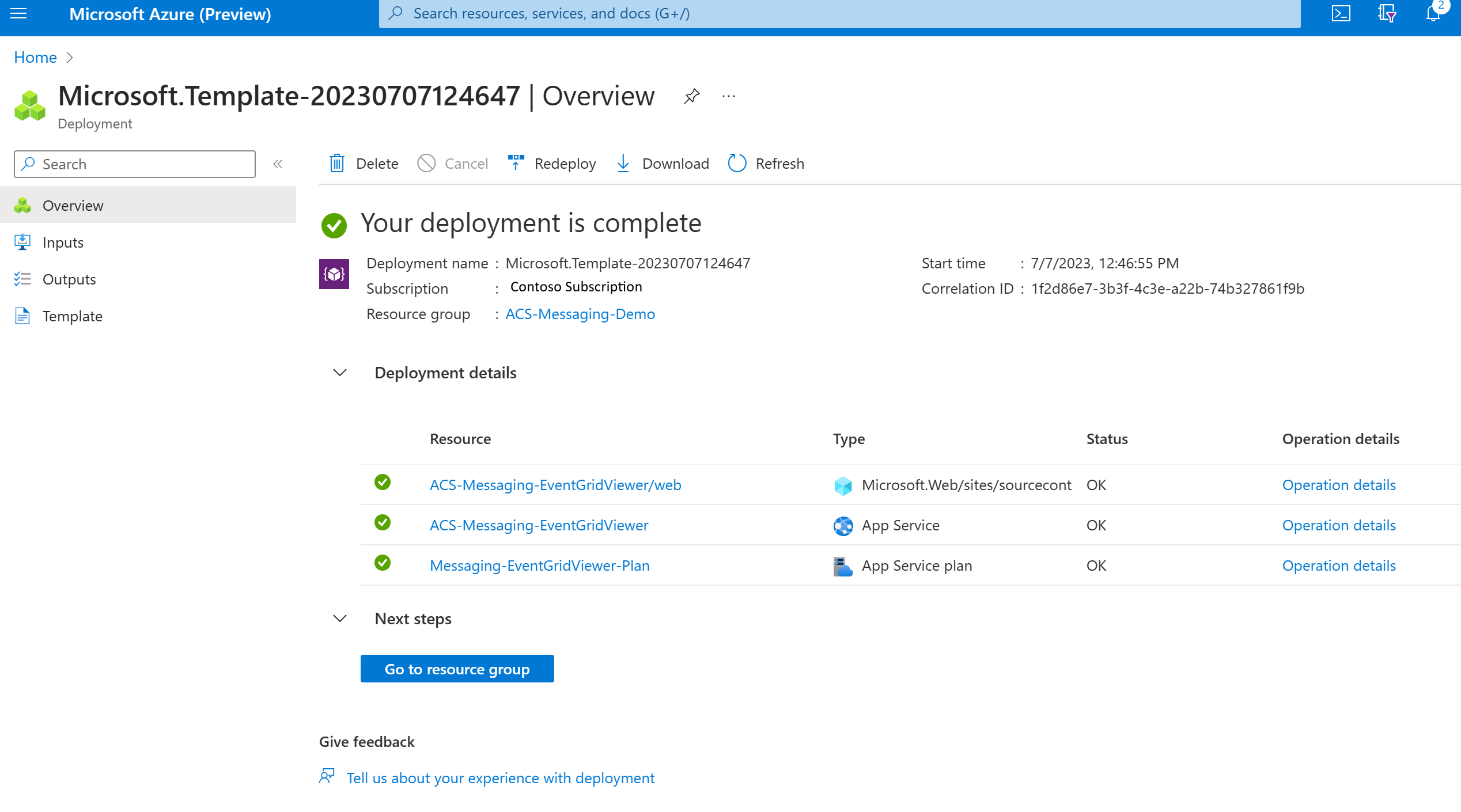Expand the Home breadcrumb chevron
Image resolution: width=1461 pixels, height=812 pixels.
[70, 58]
